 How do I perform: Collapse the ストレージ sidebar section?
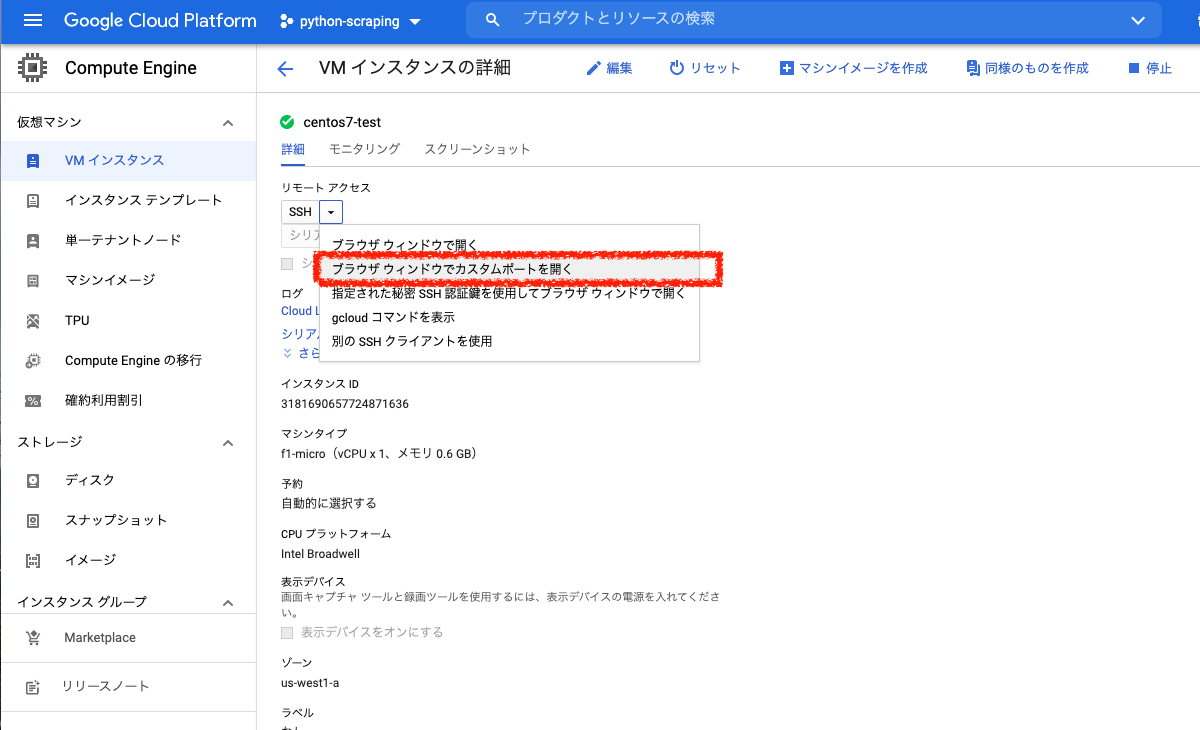227,441
